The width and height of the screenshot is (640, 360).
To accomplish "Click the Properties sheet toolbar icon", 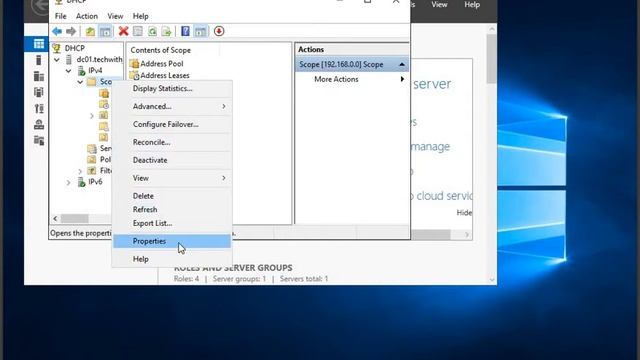I will [x=138, y=31].
